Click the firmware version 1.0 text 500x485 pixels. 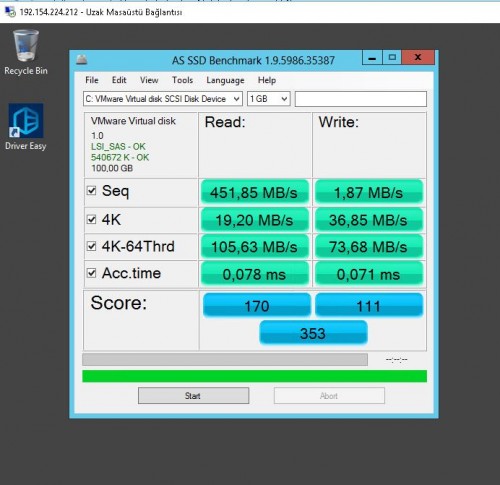tap(97, 136)
